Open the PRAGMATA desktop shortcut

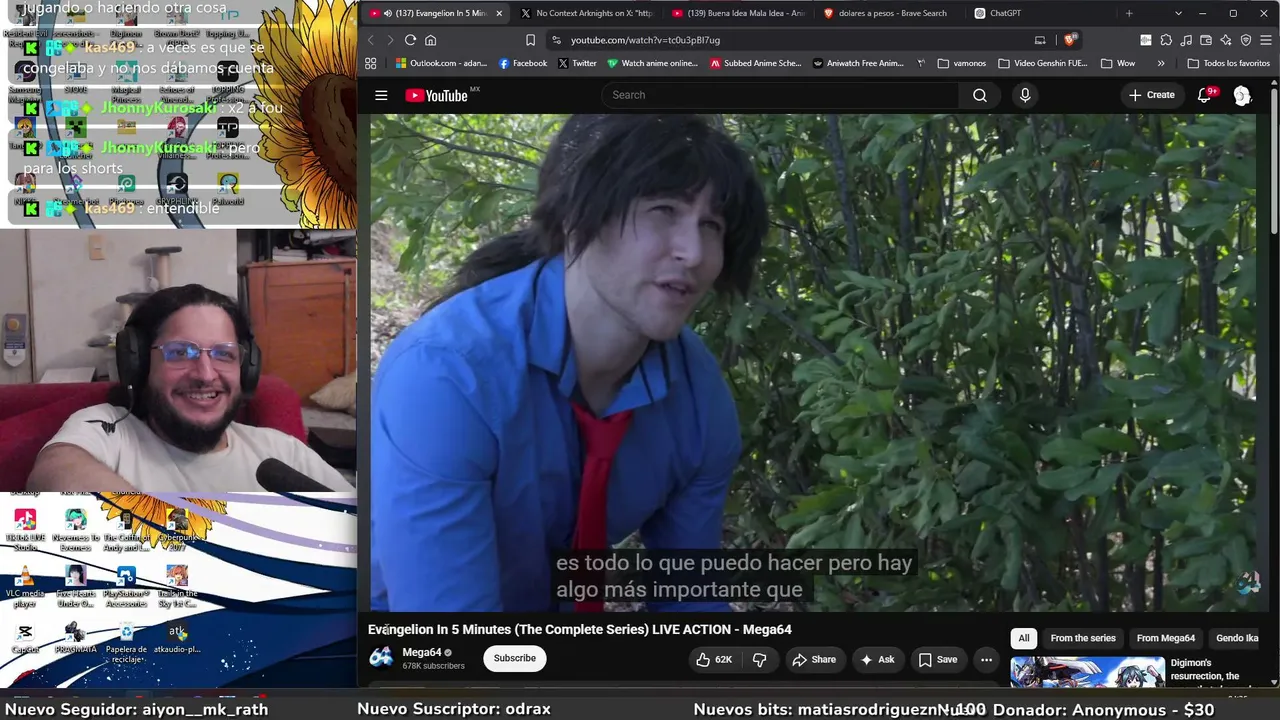[75, 639]
